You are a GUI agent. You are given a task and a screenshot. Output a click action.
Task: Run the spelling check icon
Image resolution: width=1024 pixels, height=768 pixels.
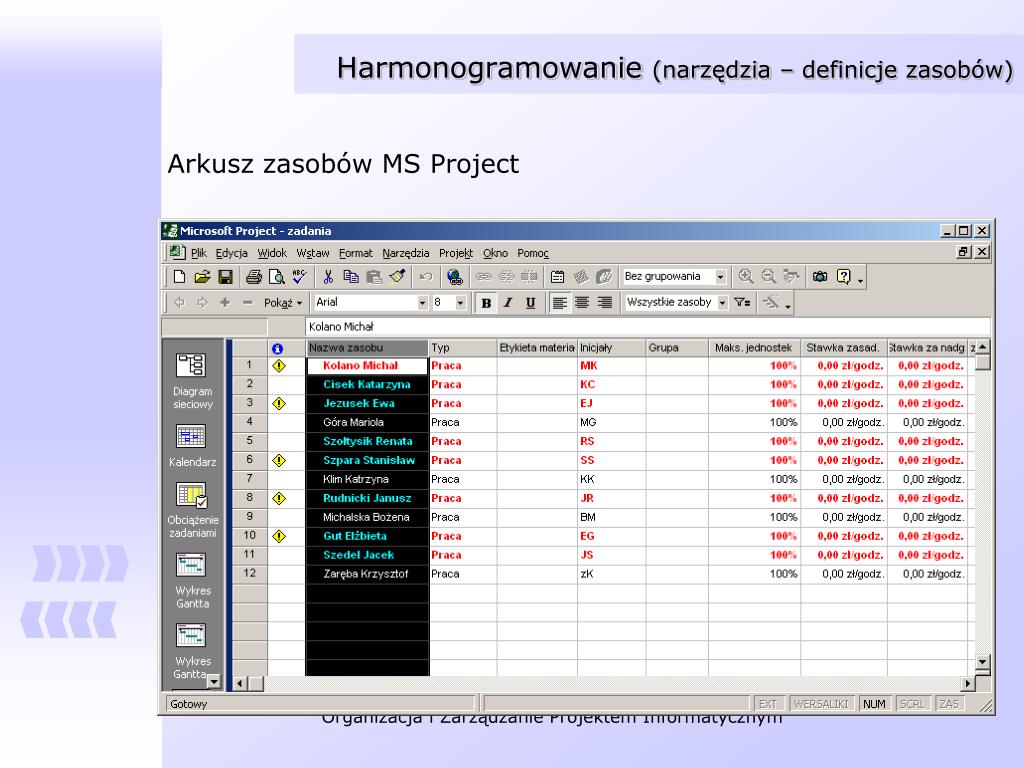pos(299,277)
